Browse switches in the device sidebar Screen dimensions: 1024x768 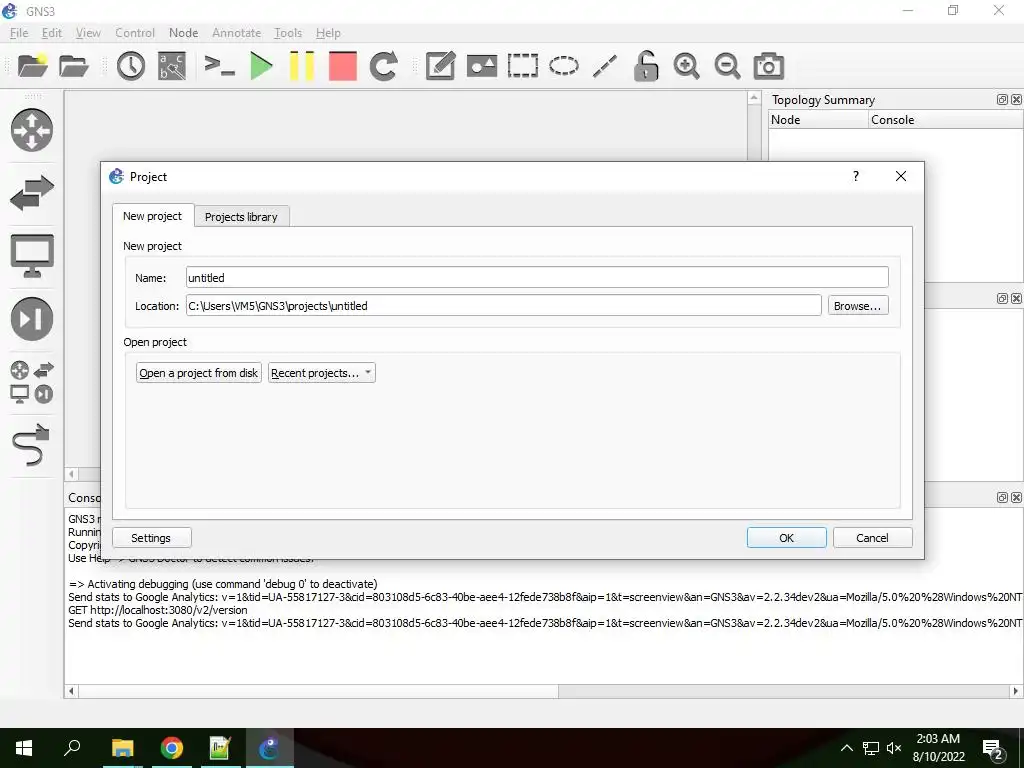point(31,193)
